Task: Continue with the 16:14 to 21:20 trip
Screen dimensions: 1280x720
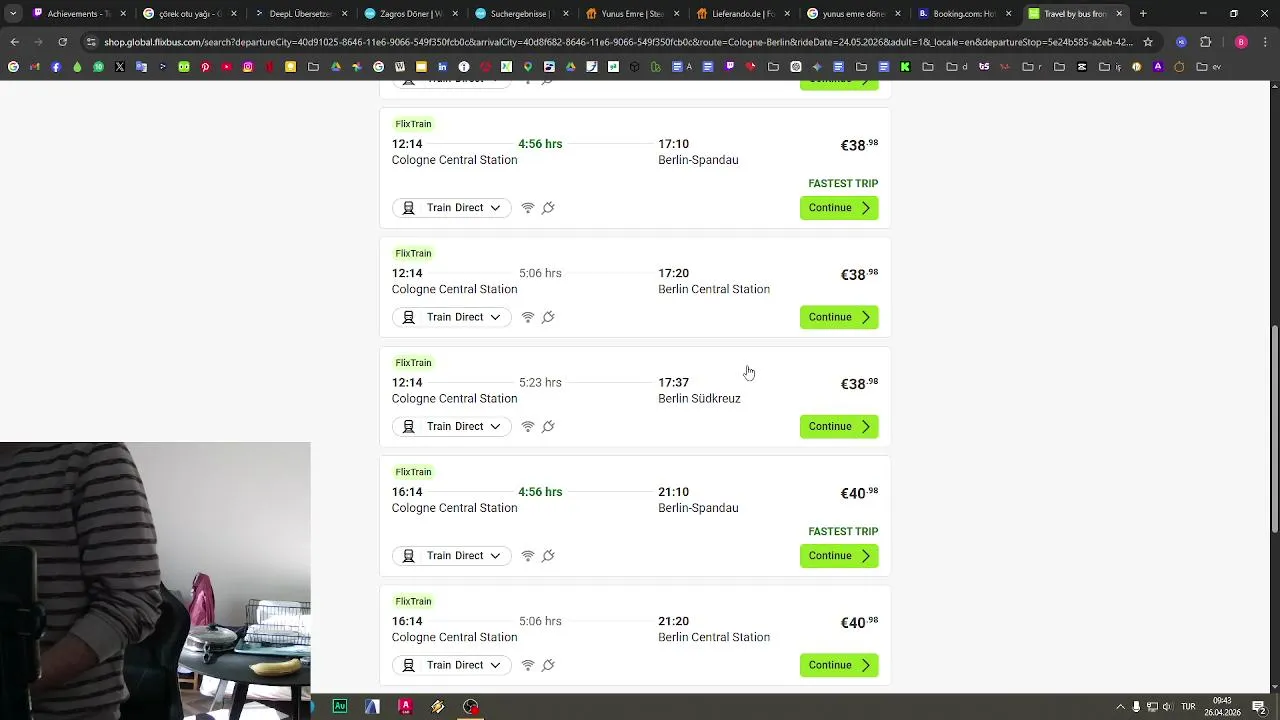Action: [x=839, y=665]
